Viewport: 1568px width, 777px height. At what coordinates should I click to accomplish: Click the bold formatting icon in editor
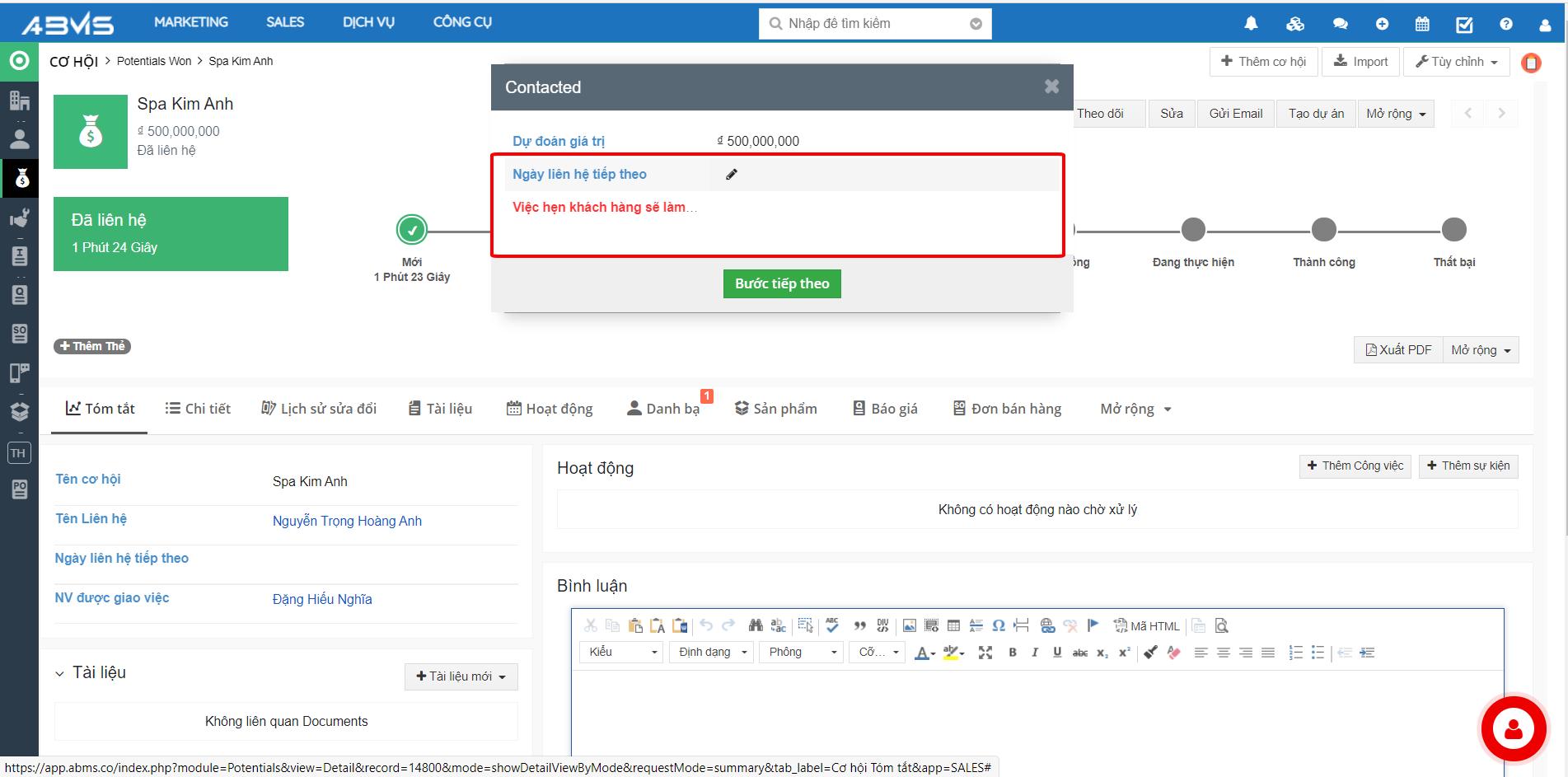click(1013, 653)
